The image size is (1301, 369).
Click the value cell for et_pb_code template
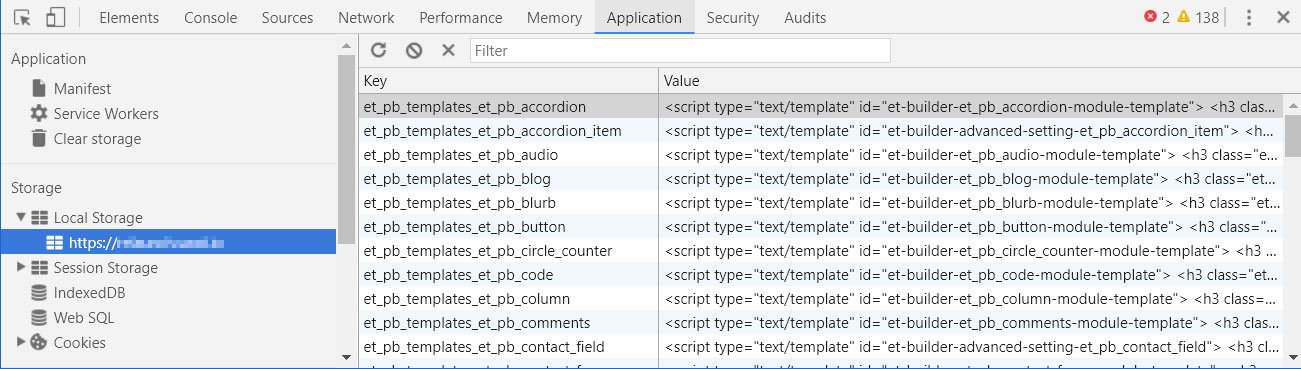tap(971, 274)
